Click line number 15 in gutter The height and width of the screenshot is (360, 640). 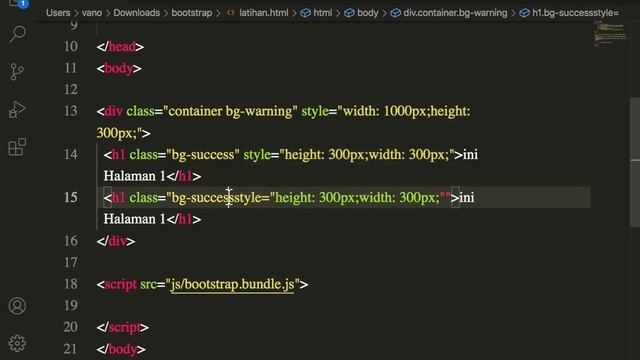[71, 198]
